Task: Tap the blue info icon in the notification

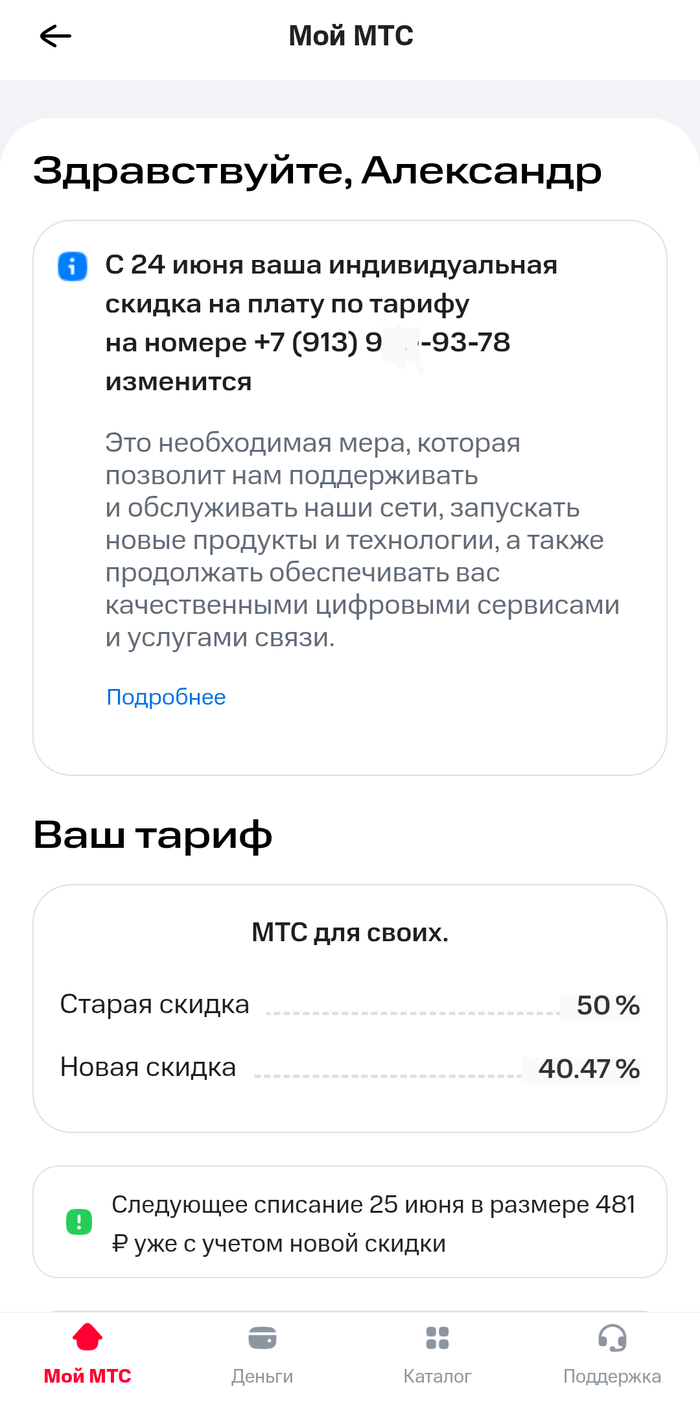Action: pyautogui.click(x=73, y=267)
